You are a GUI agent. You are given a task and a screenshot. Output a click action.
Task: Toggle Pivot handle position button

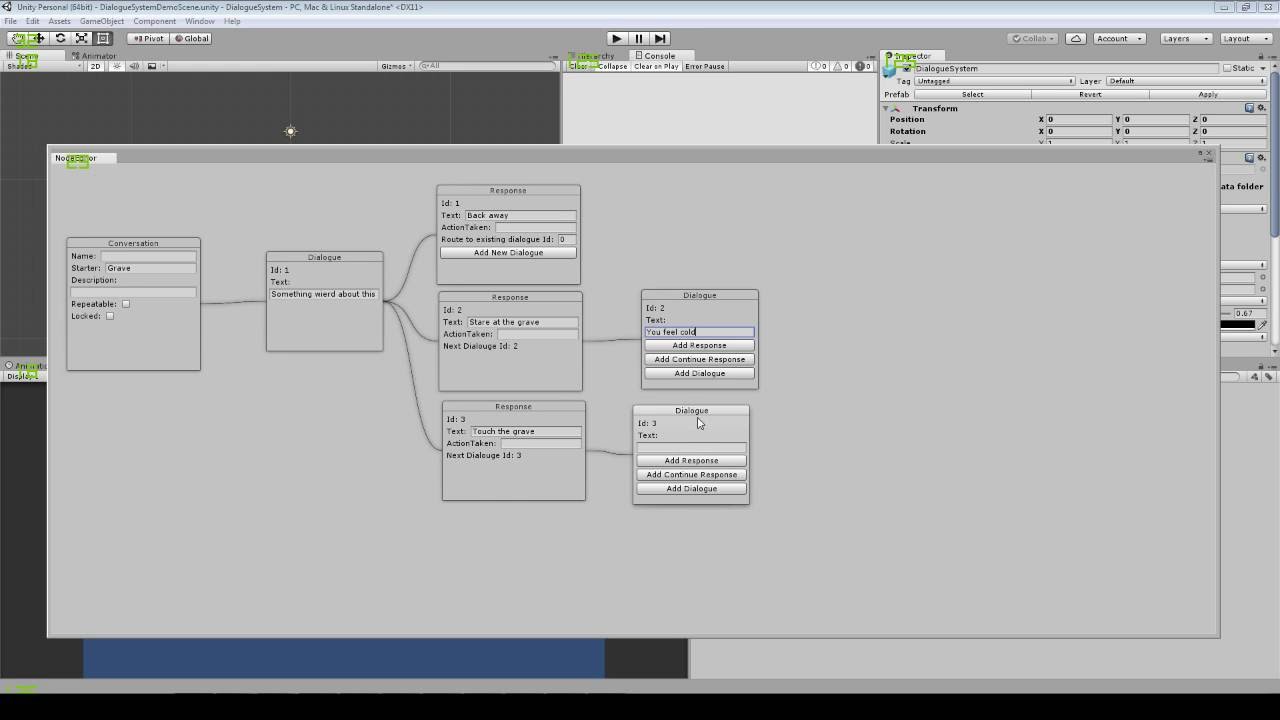pyautogui.click(x=147, y=38)
